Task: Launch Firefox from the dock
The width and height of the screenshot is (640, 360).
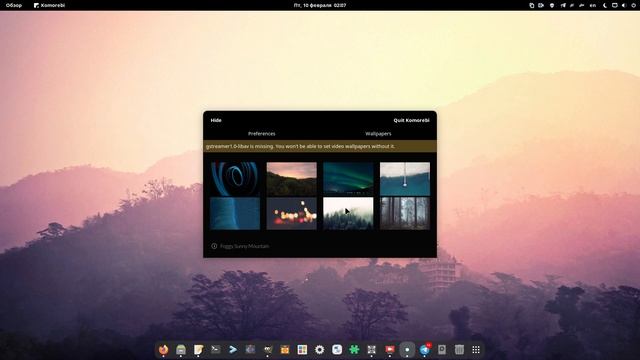Action: point(164,349)
